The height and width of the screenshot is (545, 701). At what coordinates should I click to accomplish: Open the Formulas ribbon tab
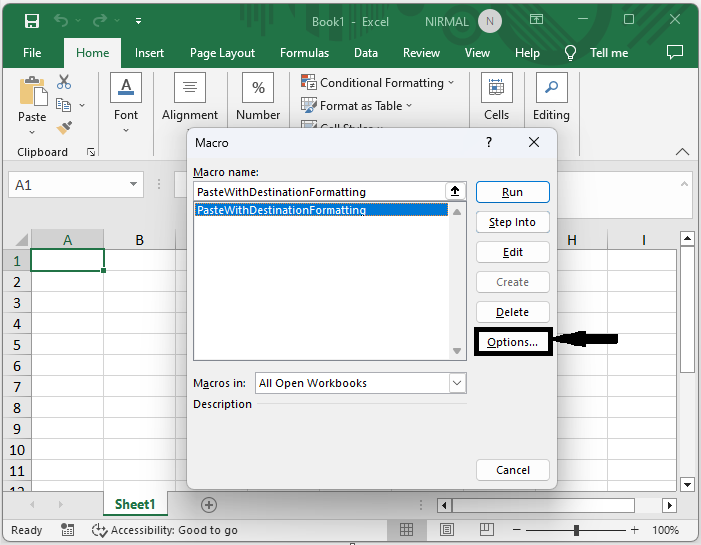(x=304, y=53)
